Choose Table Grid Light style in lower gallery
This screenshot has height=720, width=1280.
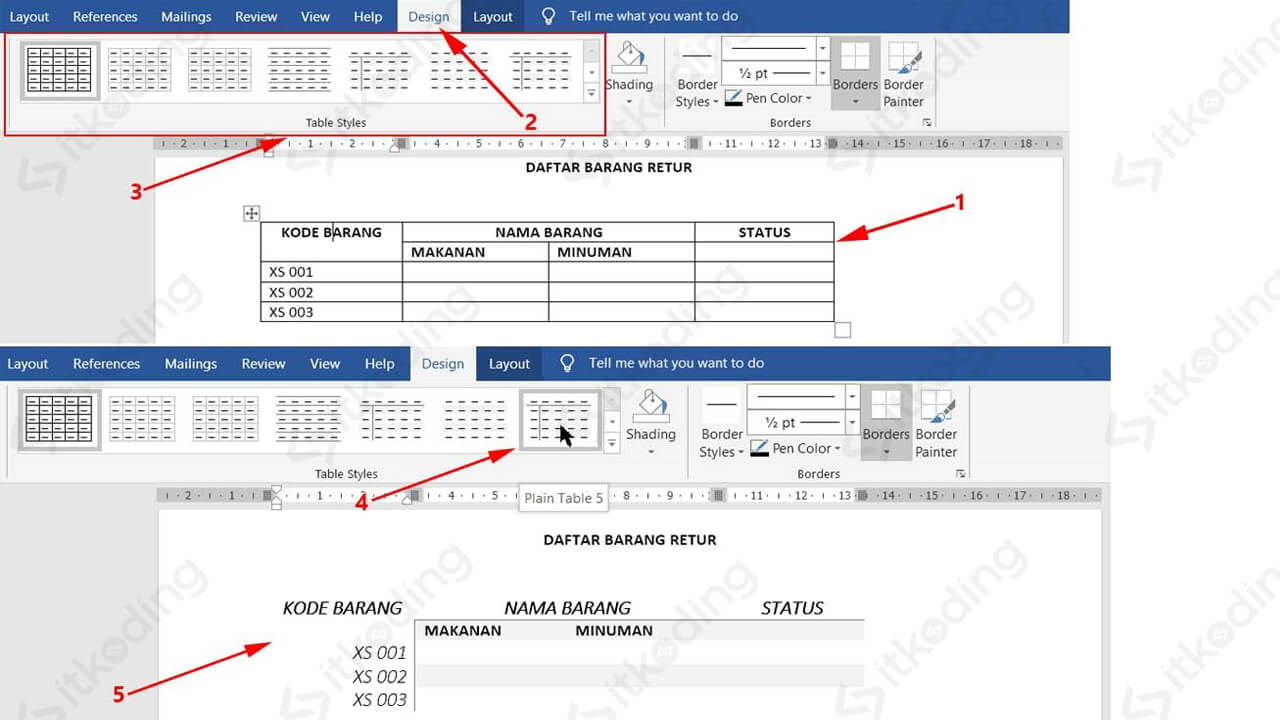142,419
